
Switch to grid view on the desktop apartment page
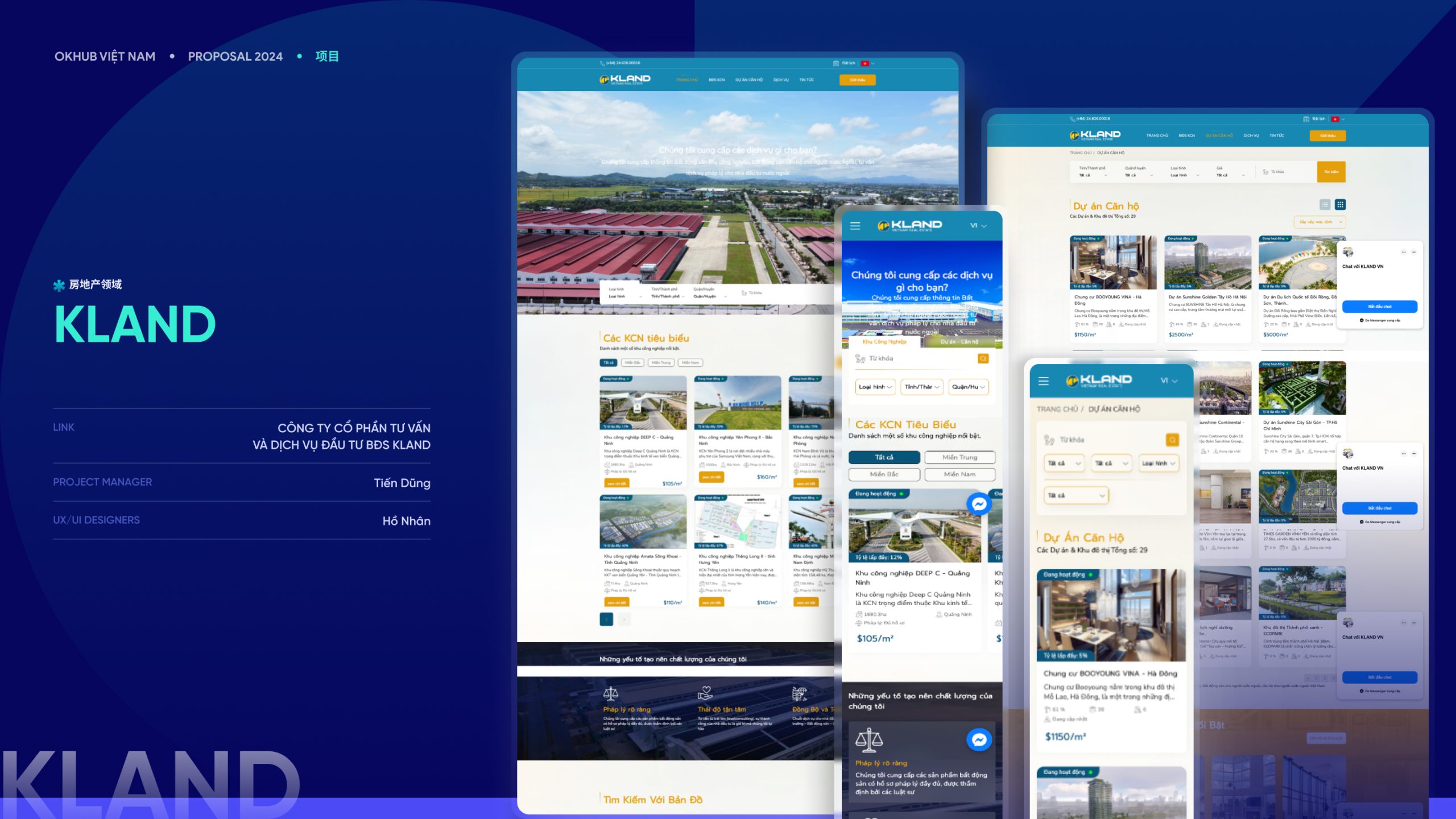click(x=1341, y=205)
